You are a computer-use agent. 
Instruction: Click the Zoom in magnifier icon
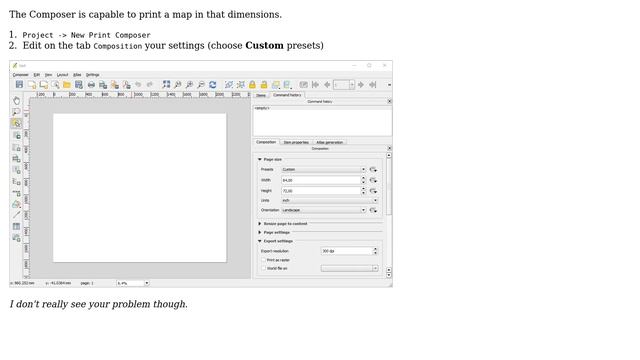(189, 84)
